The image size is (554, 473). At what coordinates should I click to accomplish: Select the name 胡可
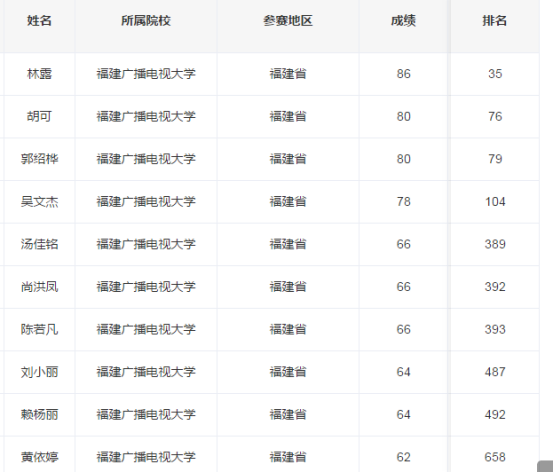click(x=39, y=117)
